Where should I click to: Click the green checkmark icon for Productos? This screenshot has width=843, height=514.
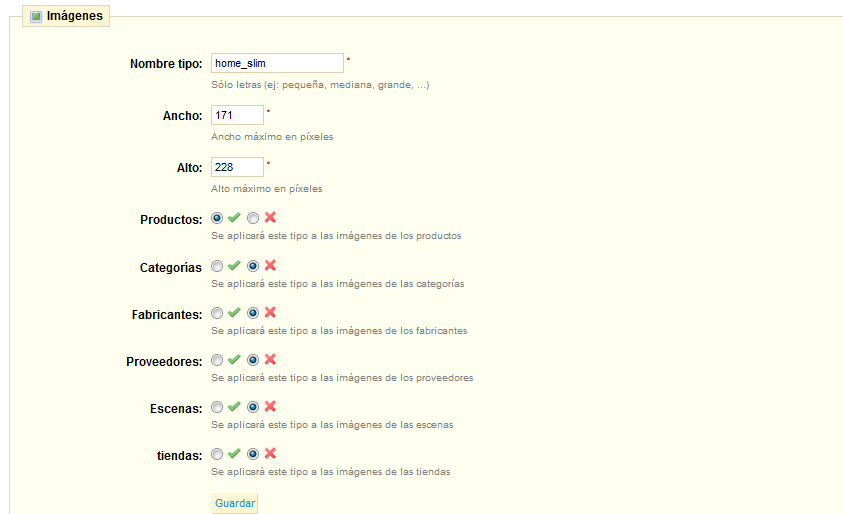pyautogui.click(x=234, y=218)
